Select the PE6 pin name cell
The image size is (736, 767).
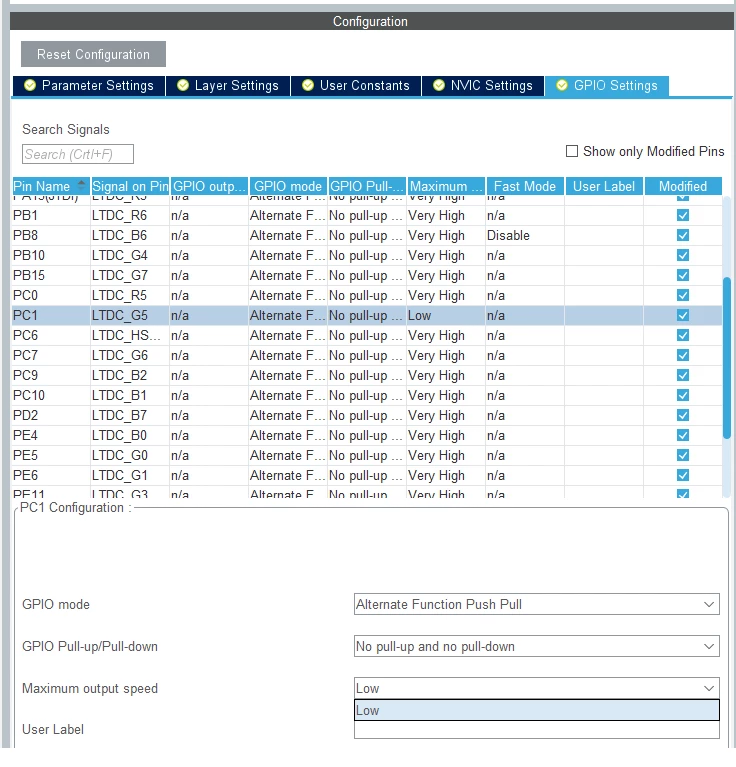pyautogui.click(x=51, y=475)
